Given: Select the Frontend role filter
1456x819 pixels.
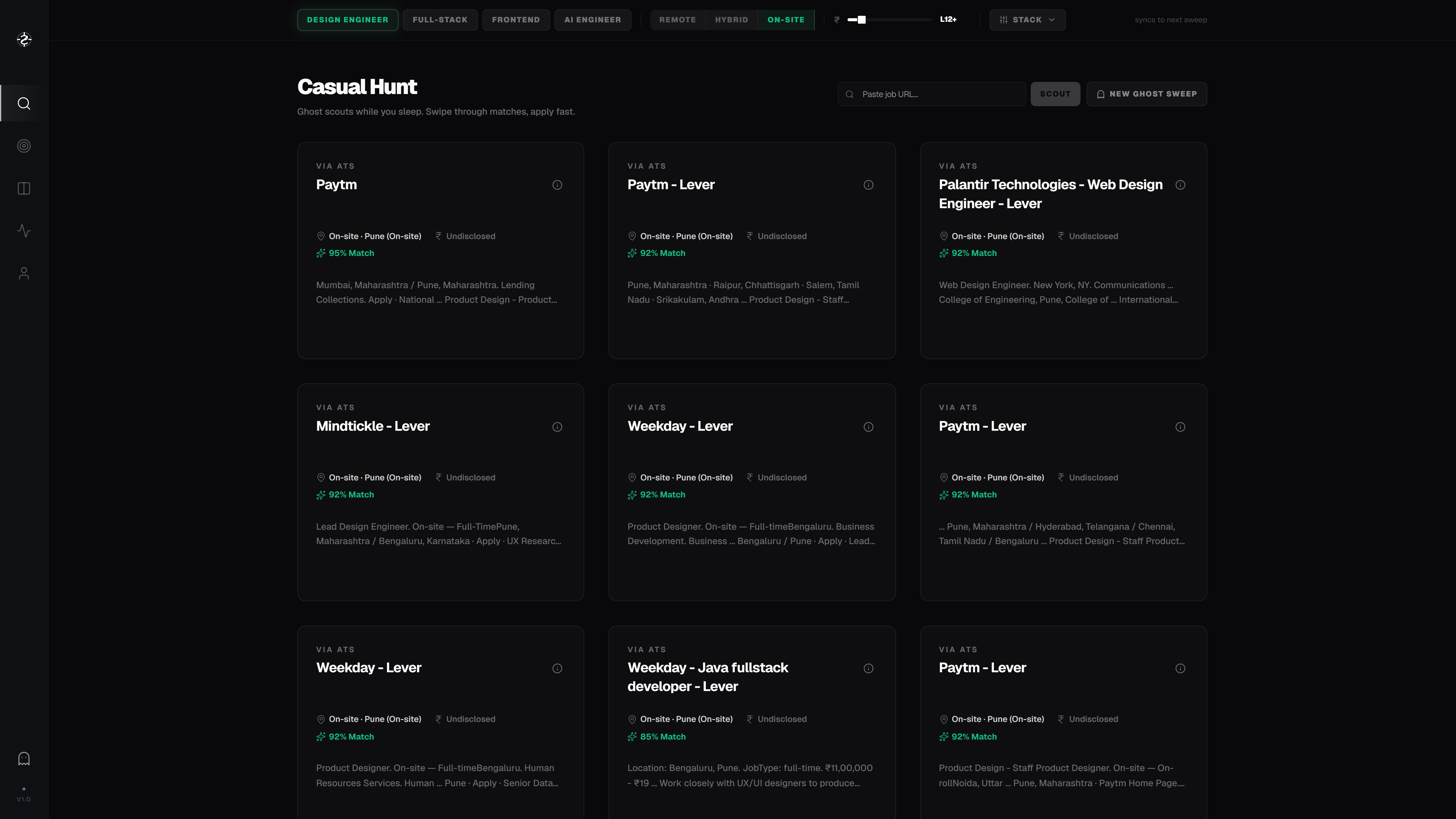Looking at the screenshot, I should 516,20.
